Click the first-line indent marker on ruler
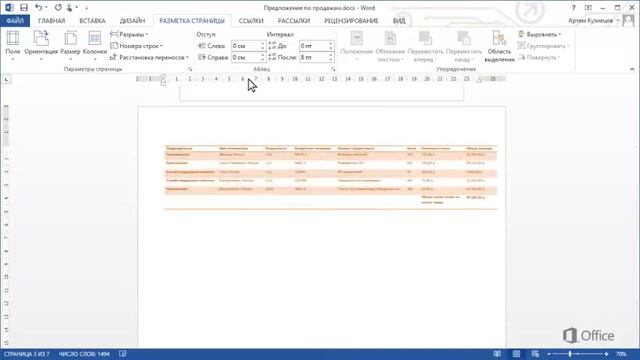The width and height of the screenshot is (640, 360). point(163,76)
